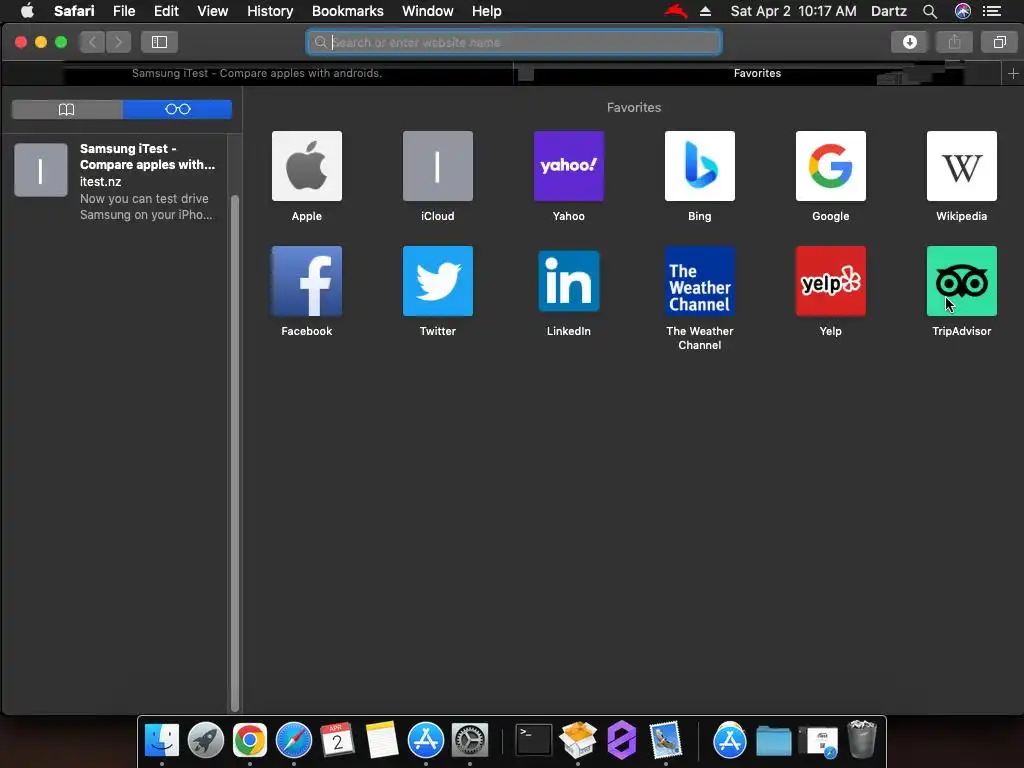The height and width of the screenshot is (768, 1024).
Task: Open the History menu
Action: pos(270,11)
